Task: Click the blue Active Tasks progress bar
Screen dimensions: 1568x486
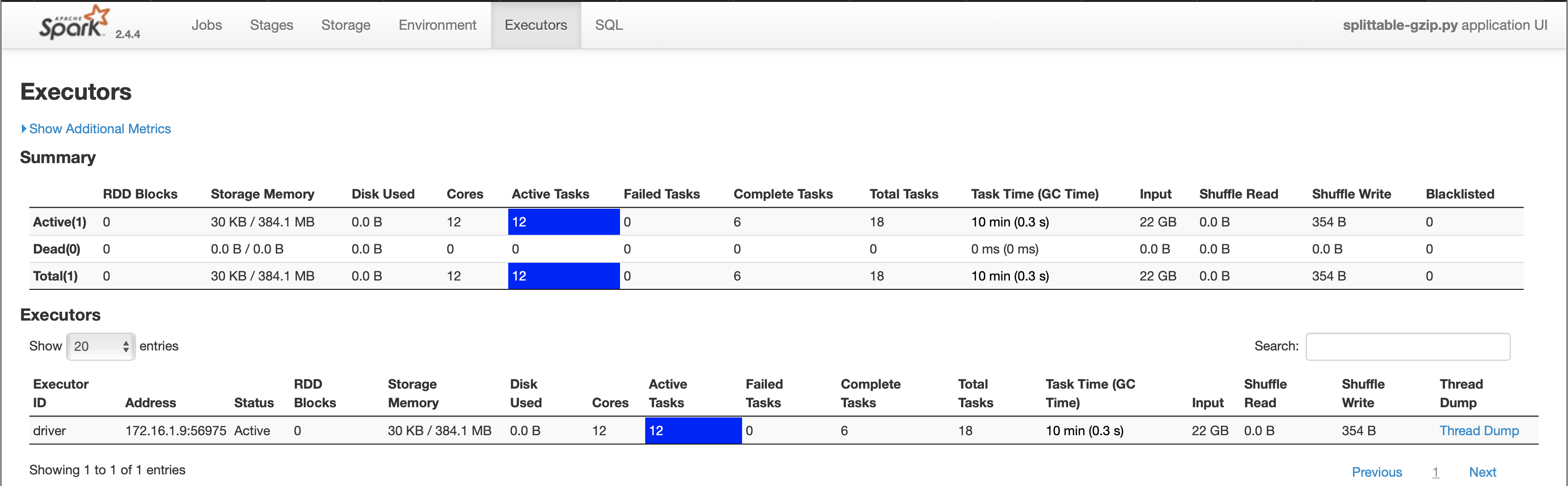Action: 693,431
